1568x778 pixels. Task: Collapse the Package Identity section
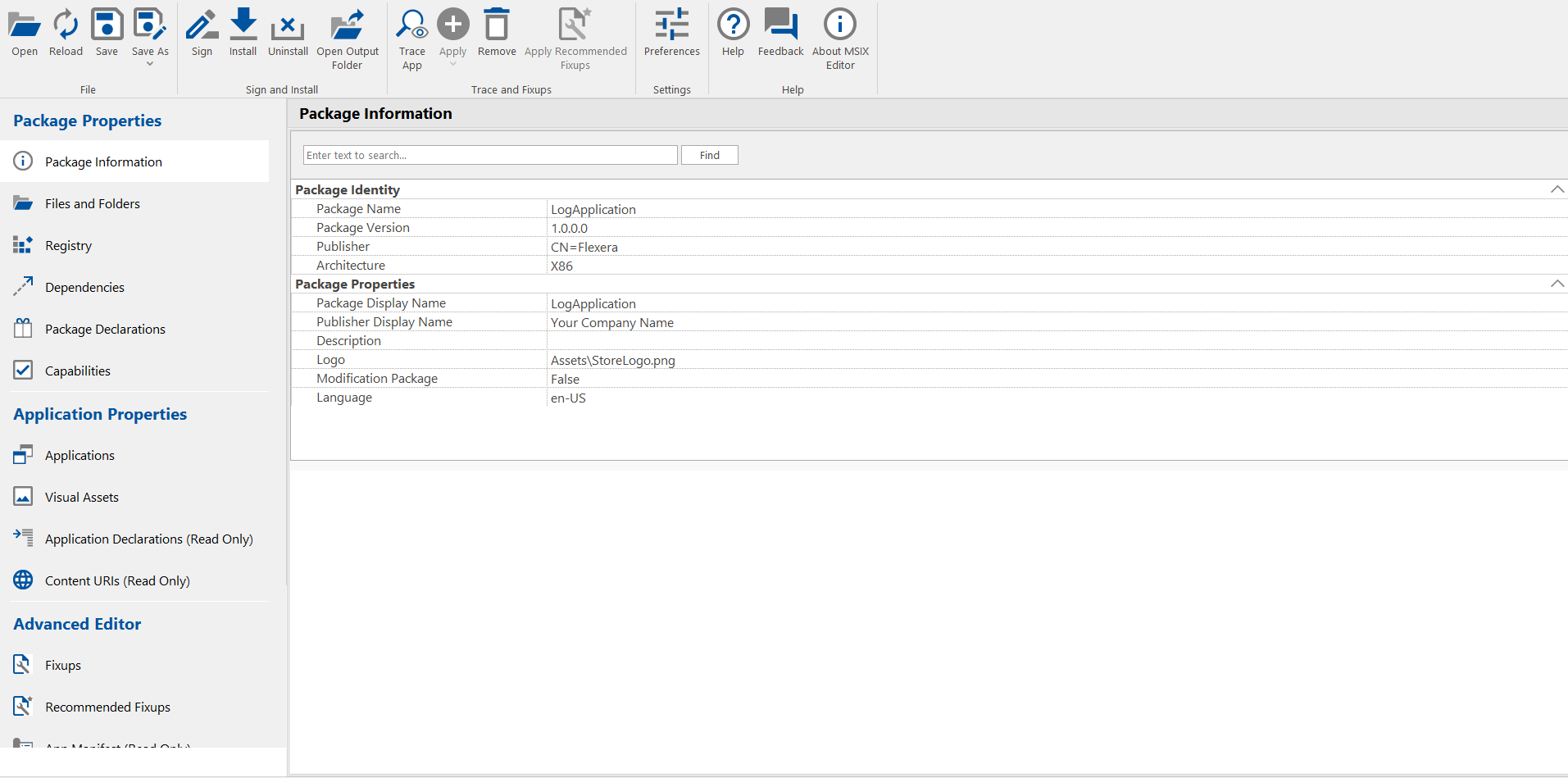tap(1557, 189)
